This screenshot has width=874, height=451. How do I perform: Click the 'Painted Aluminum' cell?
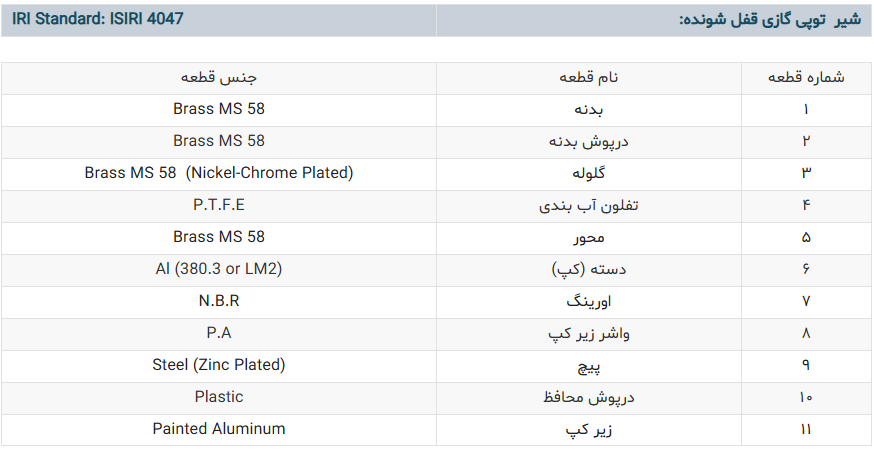pos(219,429)
